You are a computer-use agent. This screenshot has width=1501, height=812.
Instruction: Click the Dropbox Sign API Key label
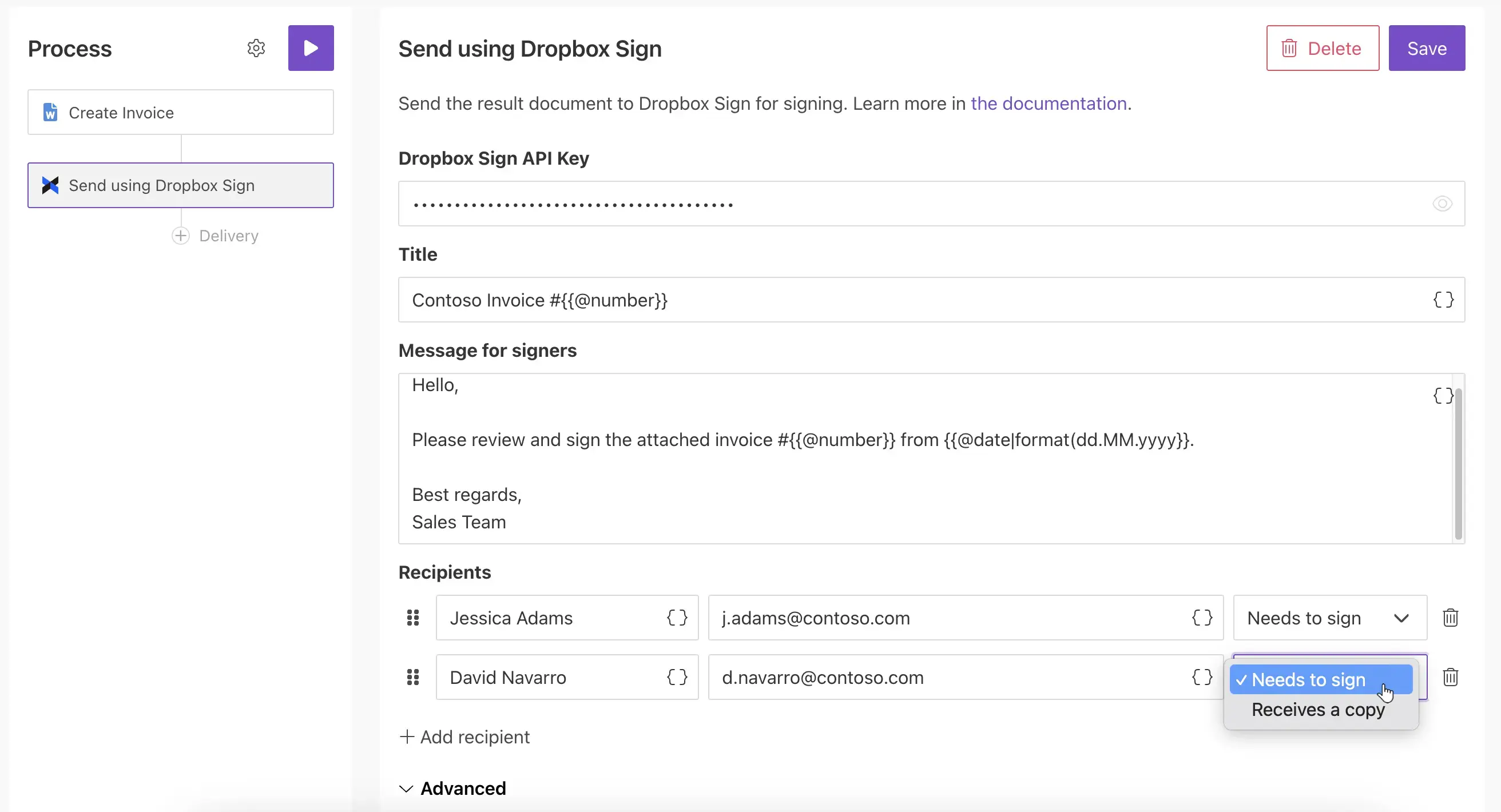[494, 158]
